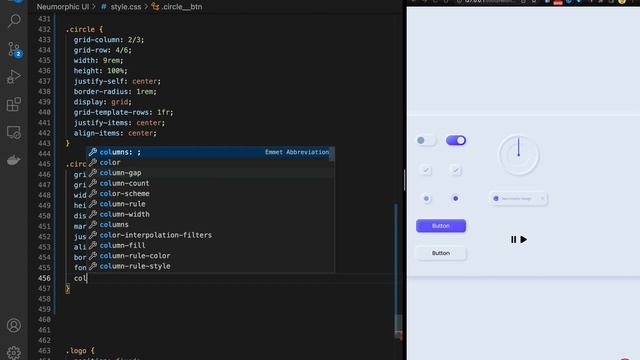This screenshot has width=640, height=360.
Task: Click 'align-items: center;' line
Action: (115, 133)
